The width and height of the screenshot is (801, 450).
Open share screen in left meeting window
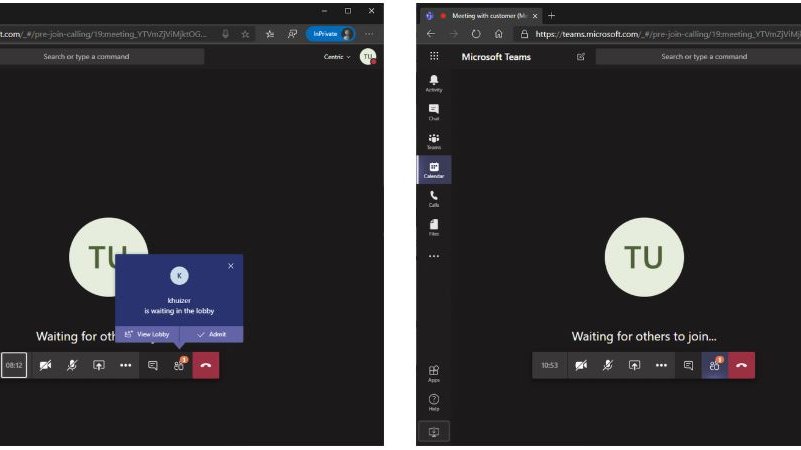coord(99,365)
